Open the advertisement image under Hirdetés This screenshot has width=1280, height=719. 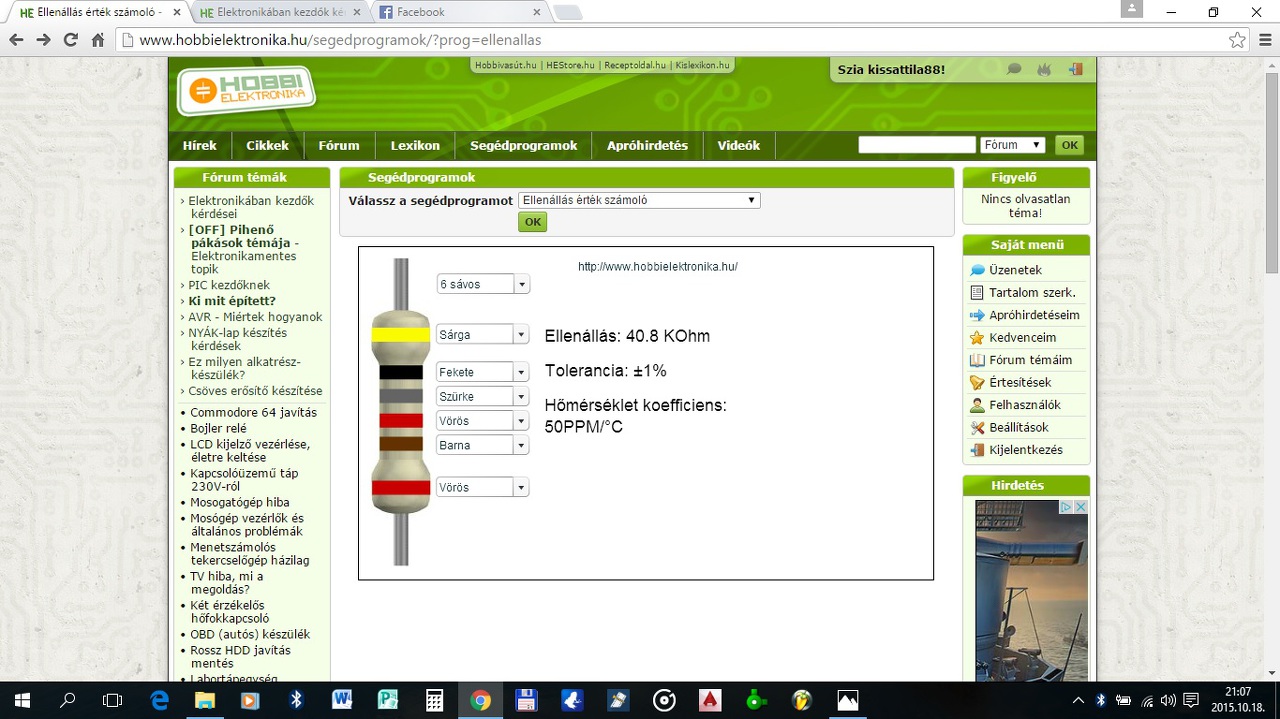[1031, 590]
